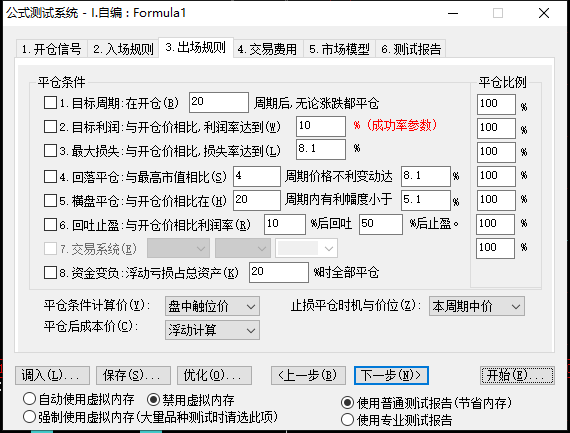Enable the 目标周期 exit condition checkbox
Screen dimensions: 570x433
(50, 103)
